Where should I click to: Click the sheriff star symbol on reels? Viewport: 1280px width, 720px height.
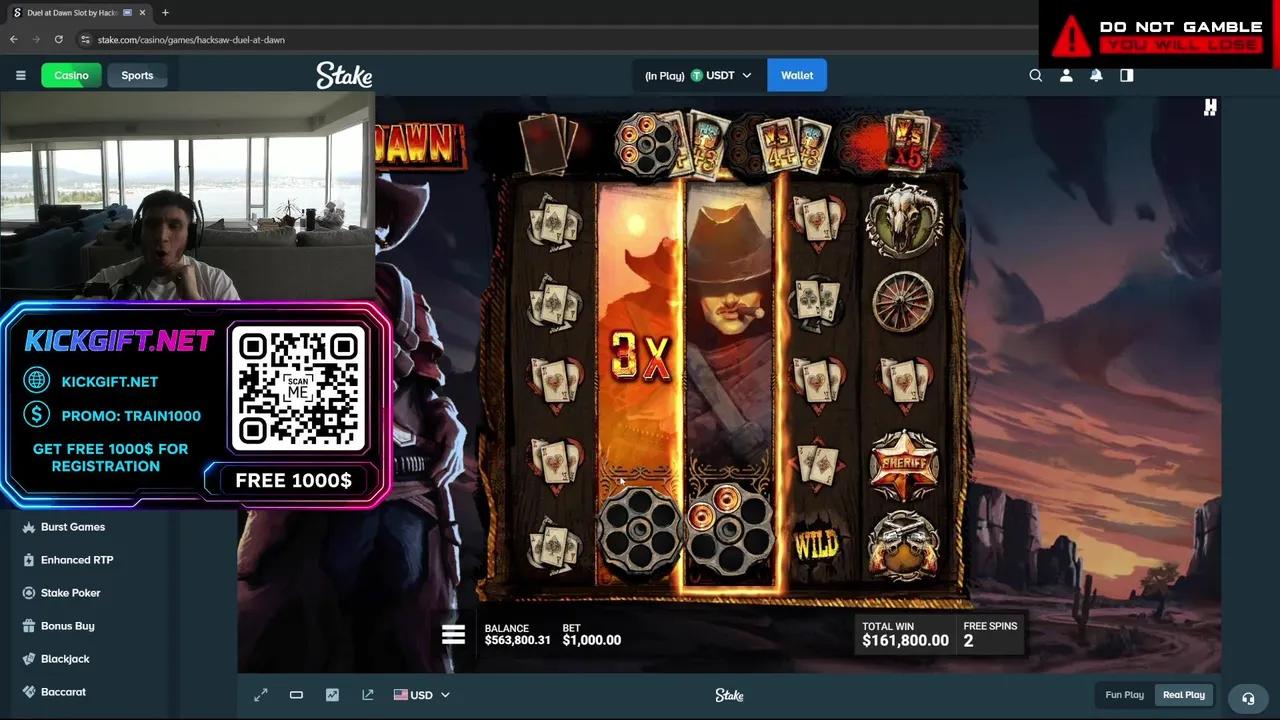[903, 465]
